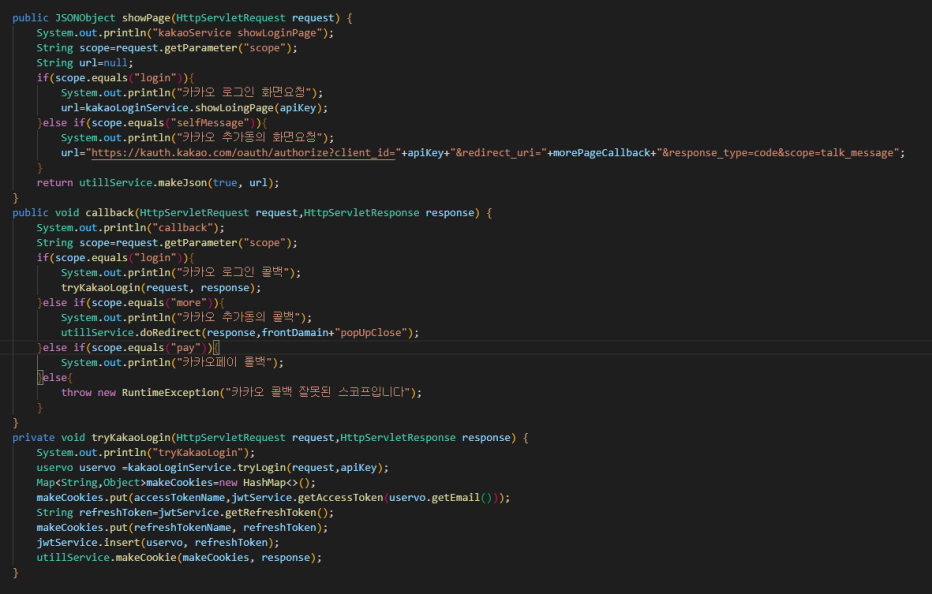Click JSONObject return type
The width and height of the screenshot is (932, 594).
click(85, 18)
